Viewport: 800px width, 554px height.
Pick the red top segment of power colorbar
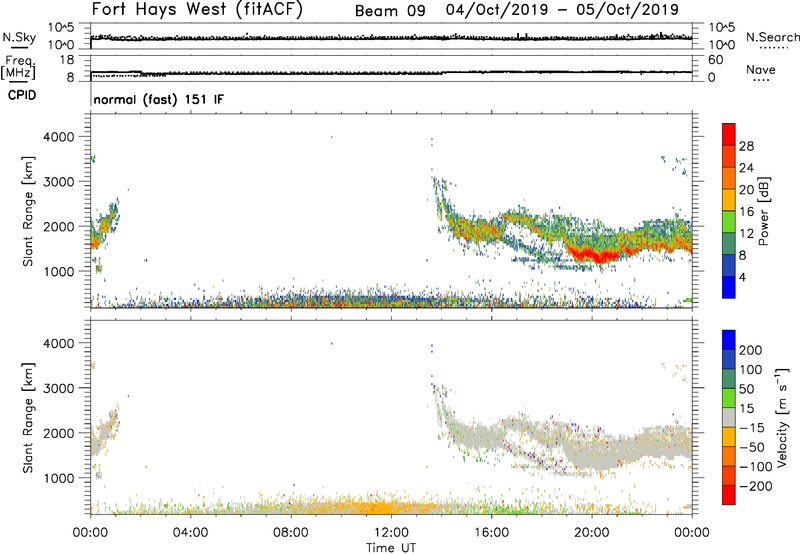coord(729,134)
